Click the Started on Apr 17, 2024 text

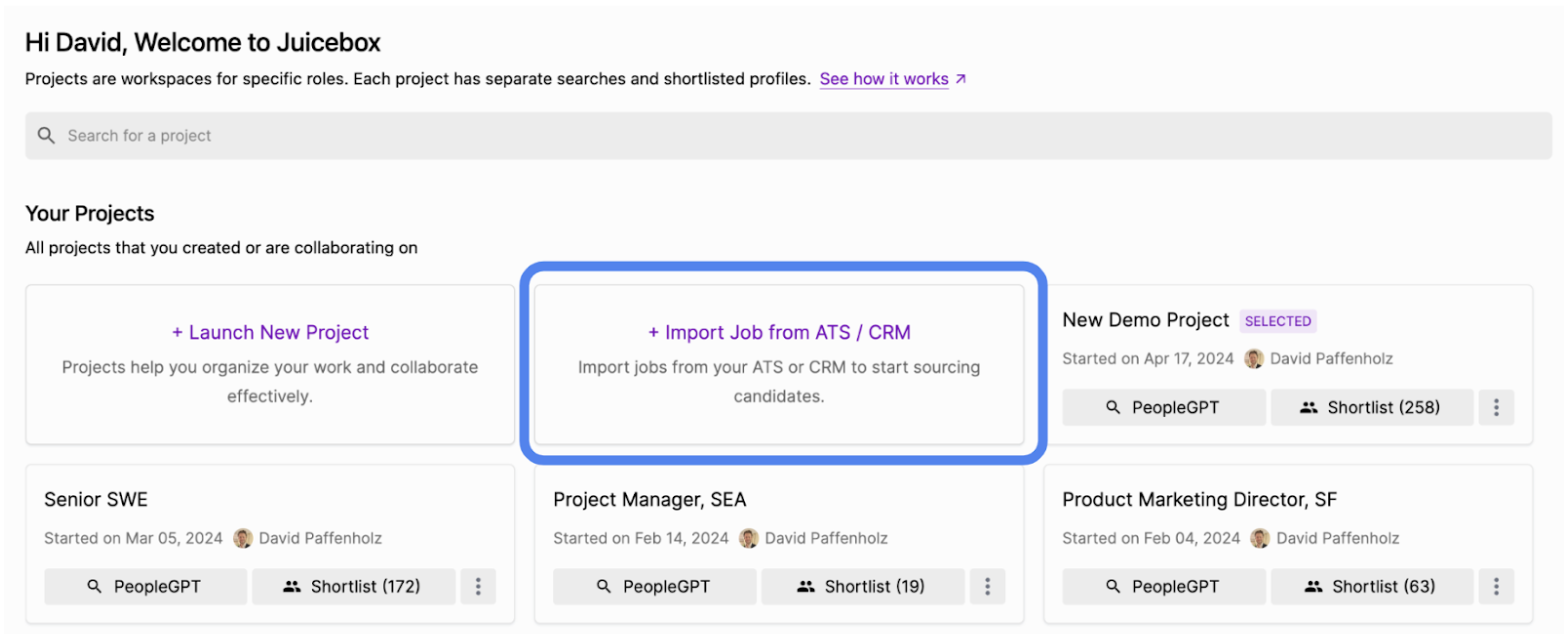tap(1149, 359)
